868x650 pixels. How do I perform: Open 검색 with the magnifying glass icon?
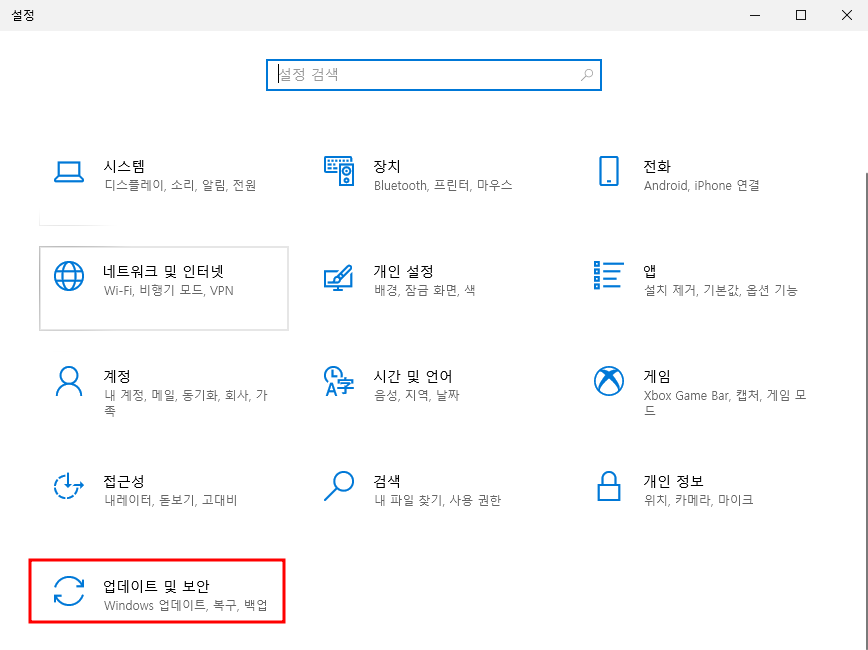pyautogui.click(x=340, y=488)
